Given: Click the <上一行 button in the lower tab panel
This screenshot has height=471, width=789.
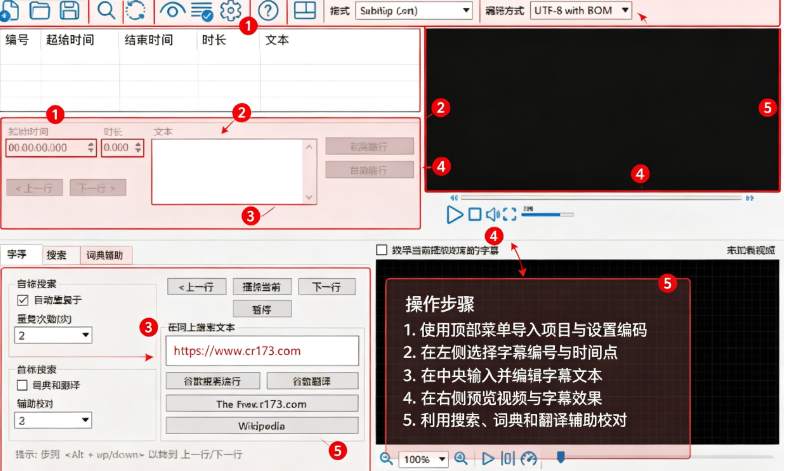Looking at the screenshot, I should 197,287.
